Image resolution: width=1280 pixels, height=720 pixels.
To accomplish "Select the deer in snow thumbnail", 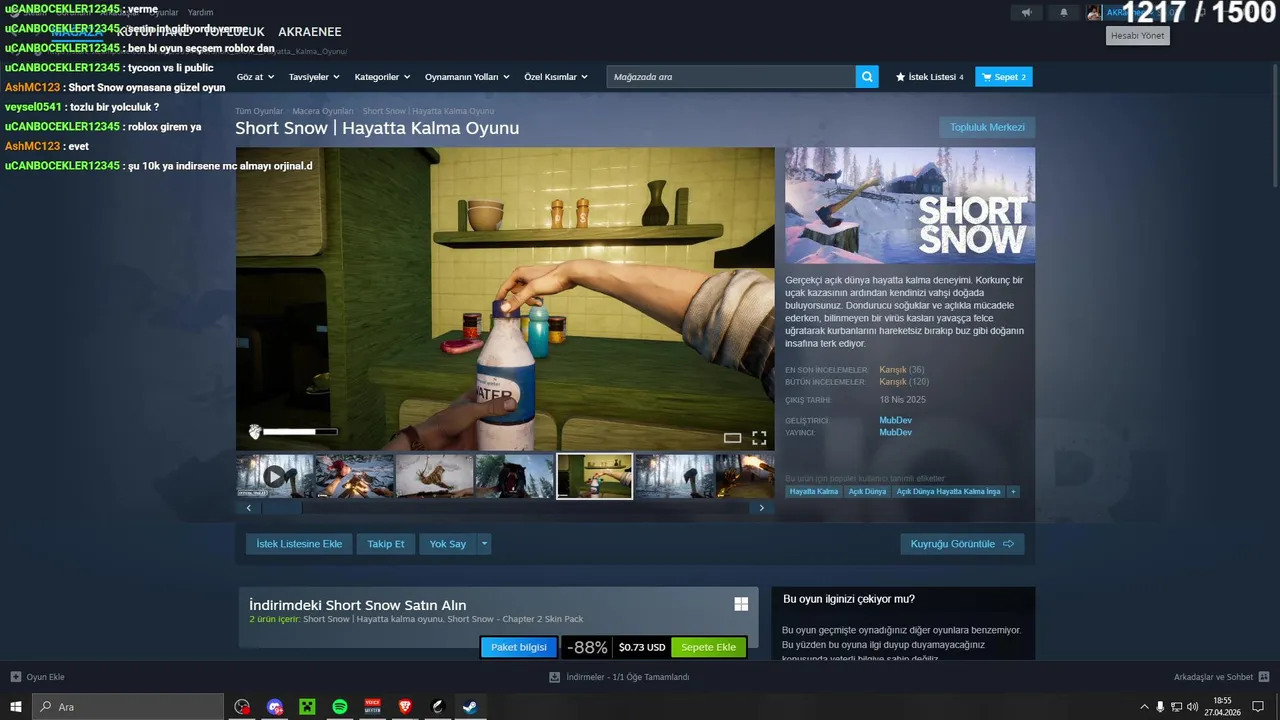I will coord(435,476).
